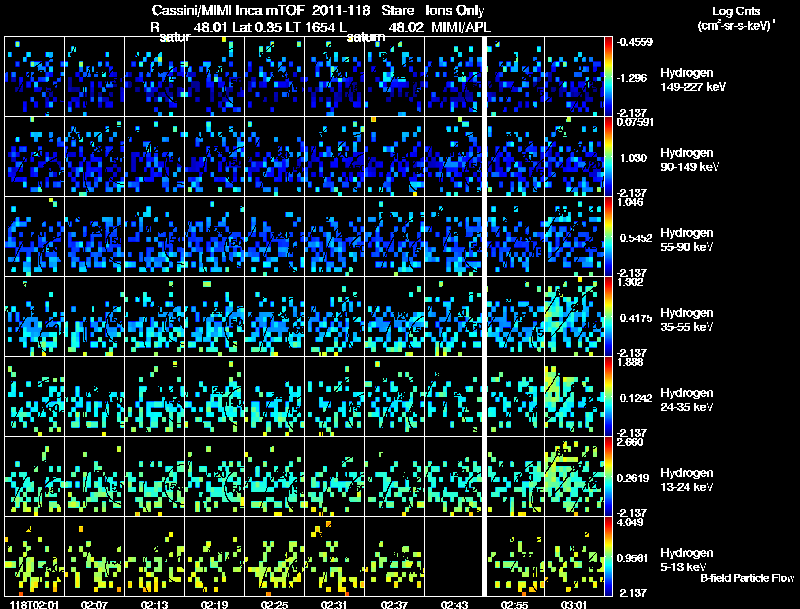Click the Hydrogen 90-149 keV row label
800x609 pixels.
[690, 160]
